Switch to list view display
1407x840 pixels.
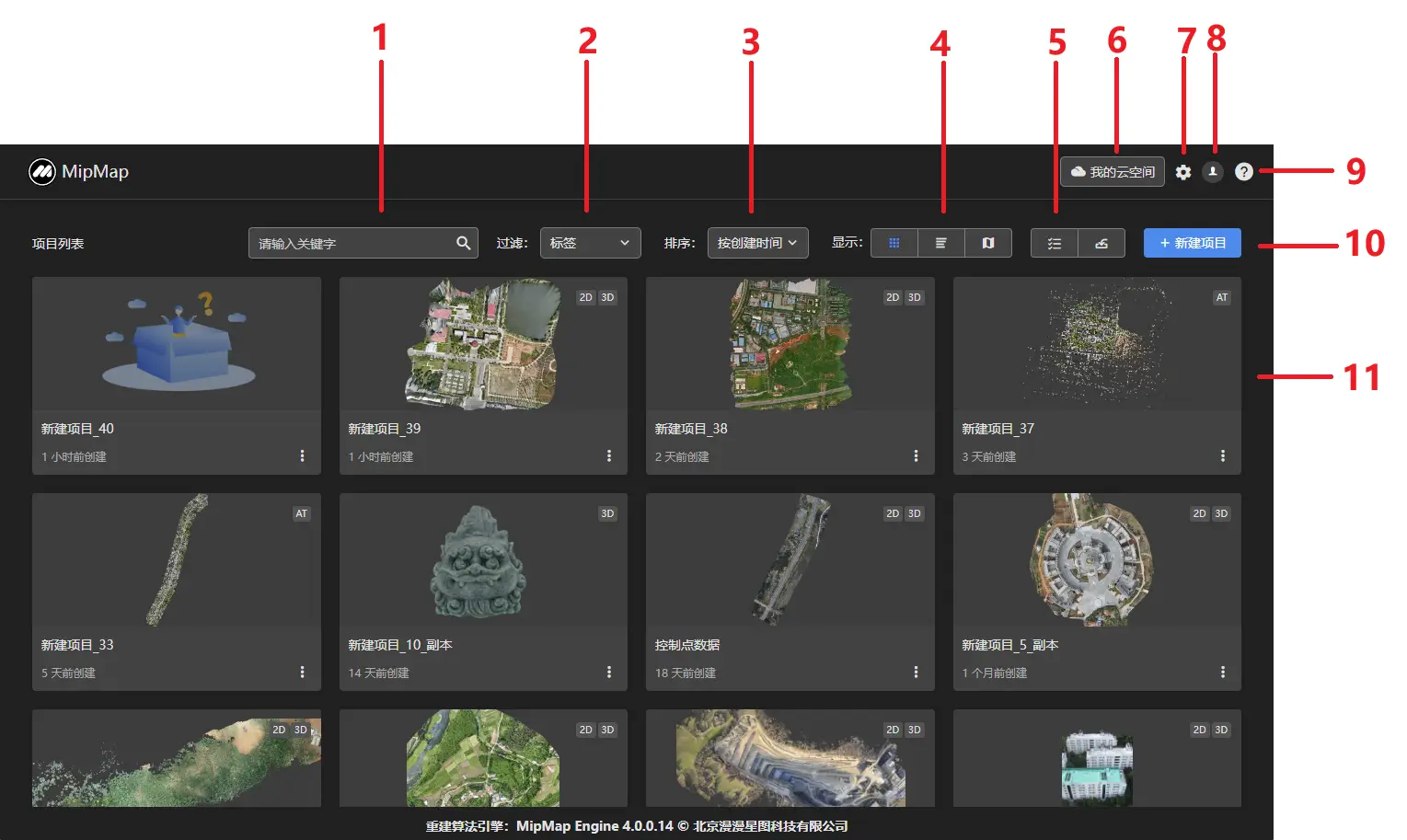pyautogui.click(x=940, y=243)
